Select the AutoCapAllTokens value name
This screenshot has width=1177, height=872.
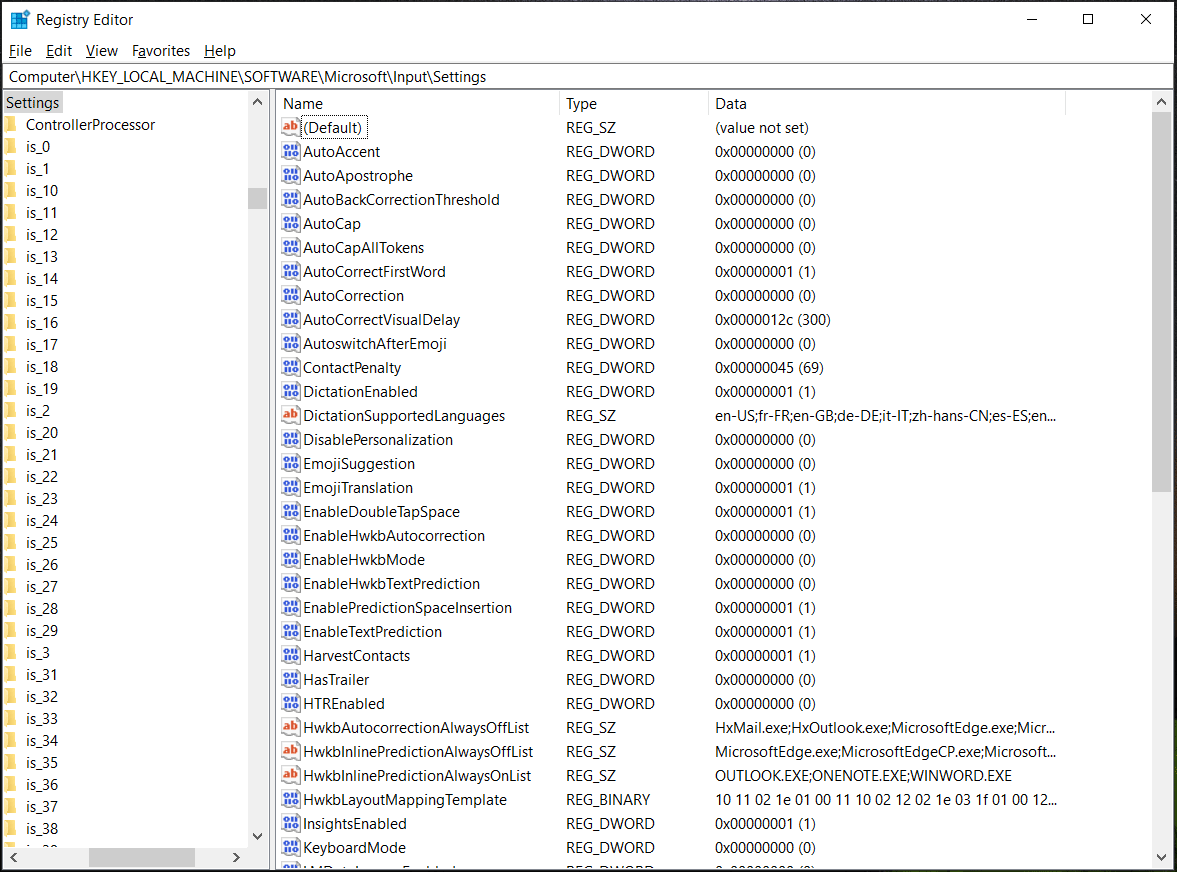[363, 248]
